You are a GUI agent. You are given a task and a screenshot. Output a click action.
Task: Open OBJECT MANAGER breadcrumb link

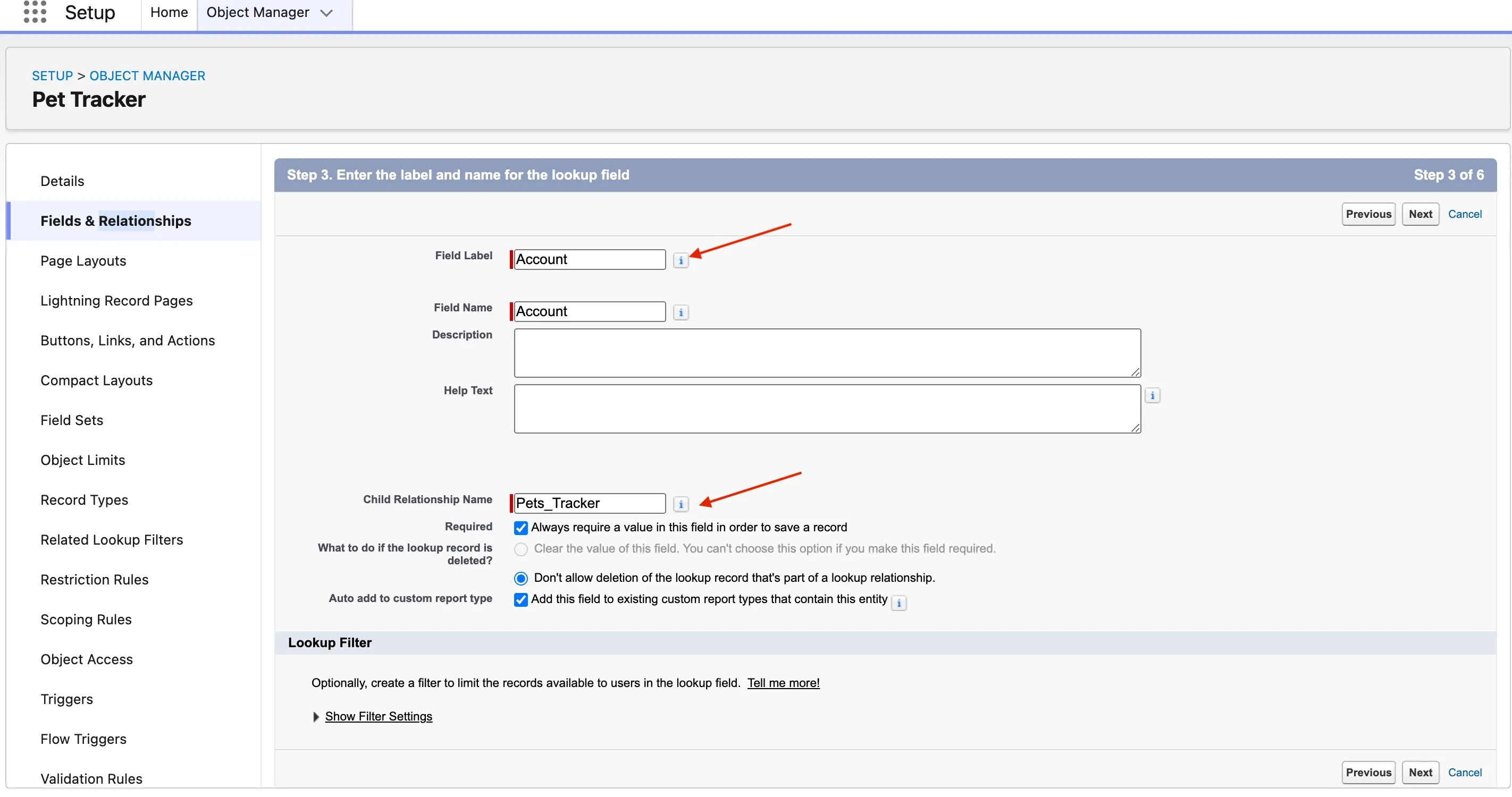point(147,75)
